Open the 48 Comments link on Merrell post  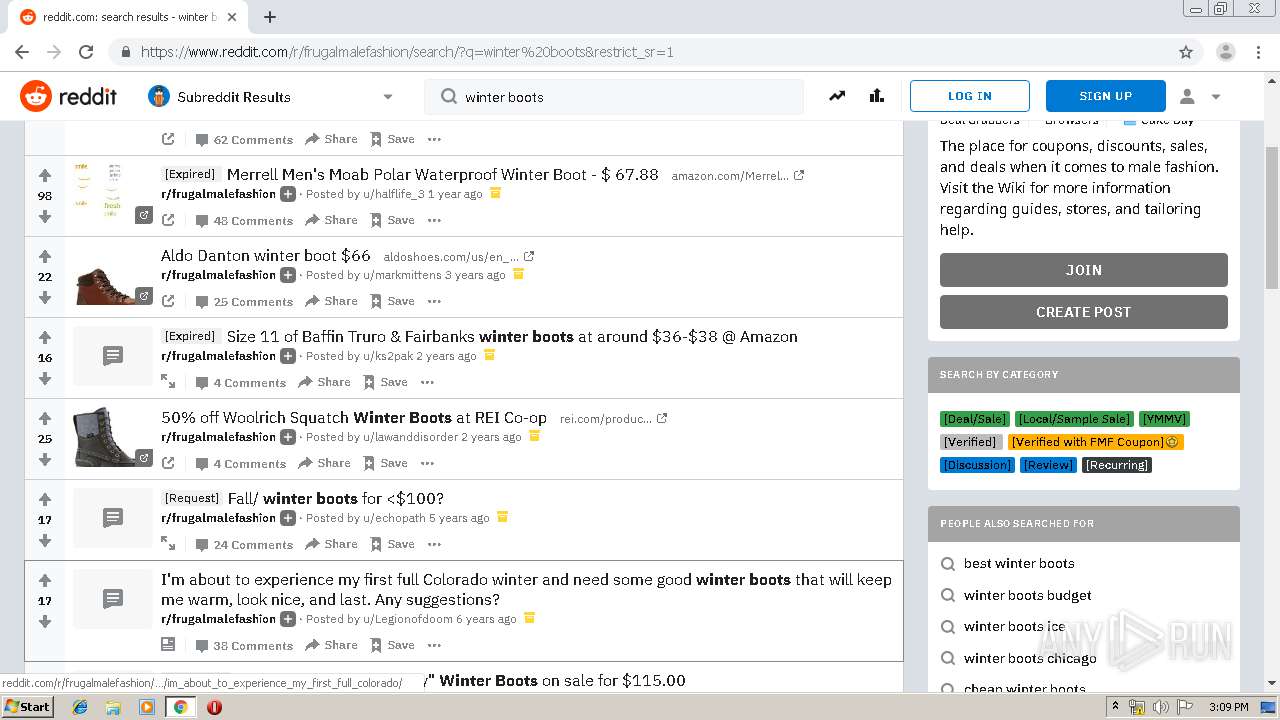244,220
